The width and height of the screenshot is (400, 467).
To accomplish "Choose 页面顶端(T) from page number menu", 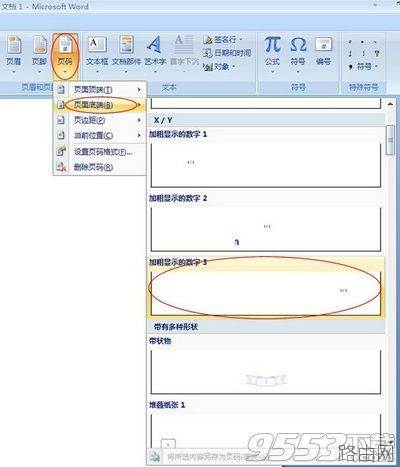I will tap(100, 89).
